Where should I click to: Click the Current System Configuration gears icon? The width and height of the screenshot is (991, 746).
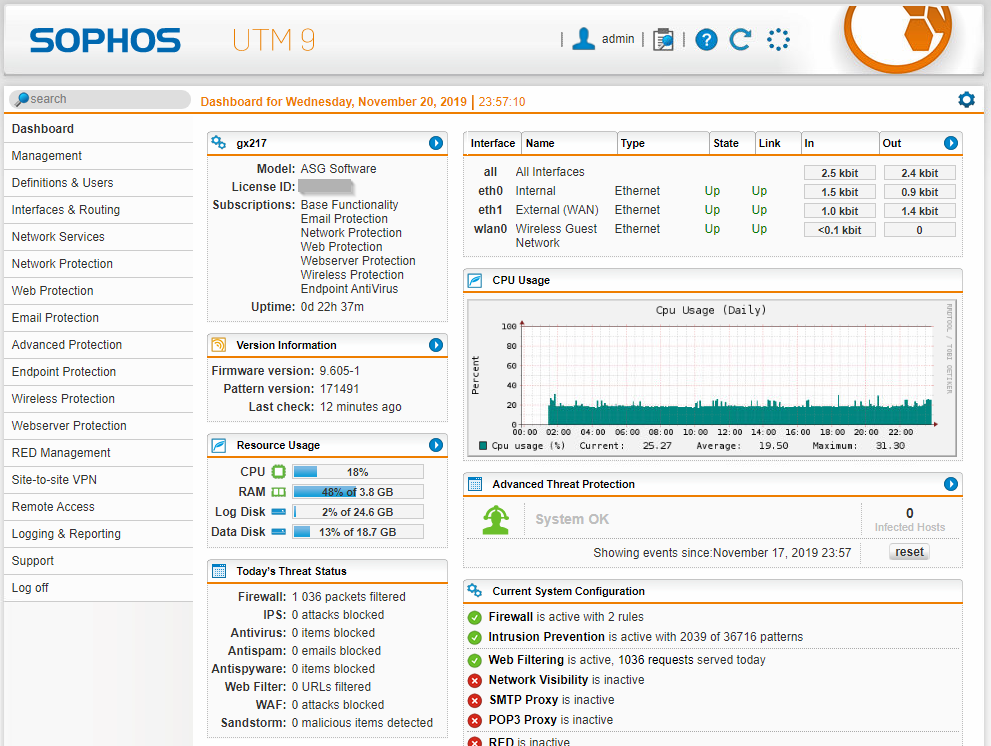pos(475,591)
